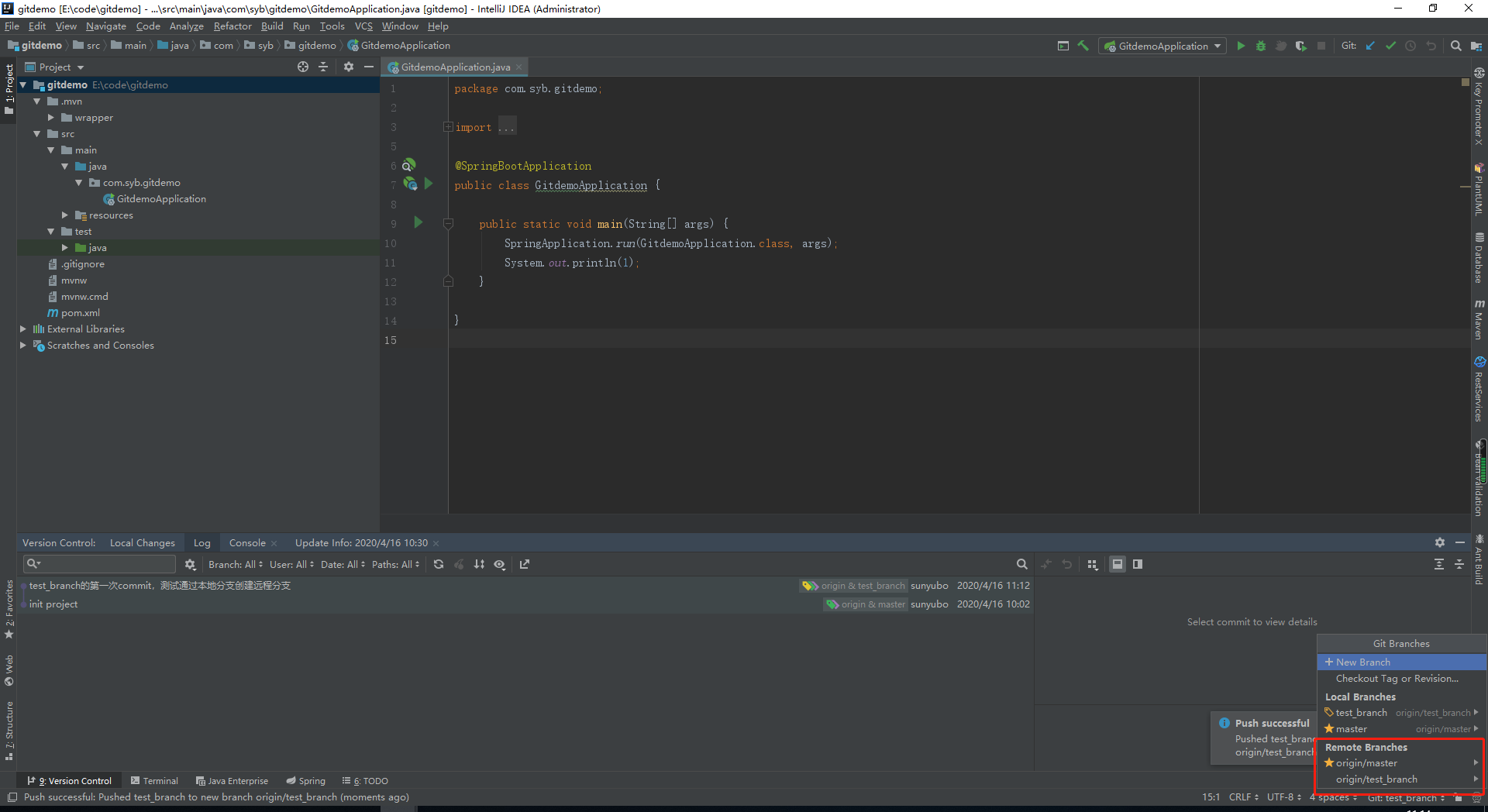This screenshot has width=1488, height=812.
Task: Click the magnifier icon in commit details toolbar
Action: point(1021,564)
